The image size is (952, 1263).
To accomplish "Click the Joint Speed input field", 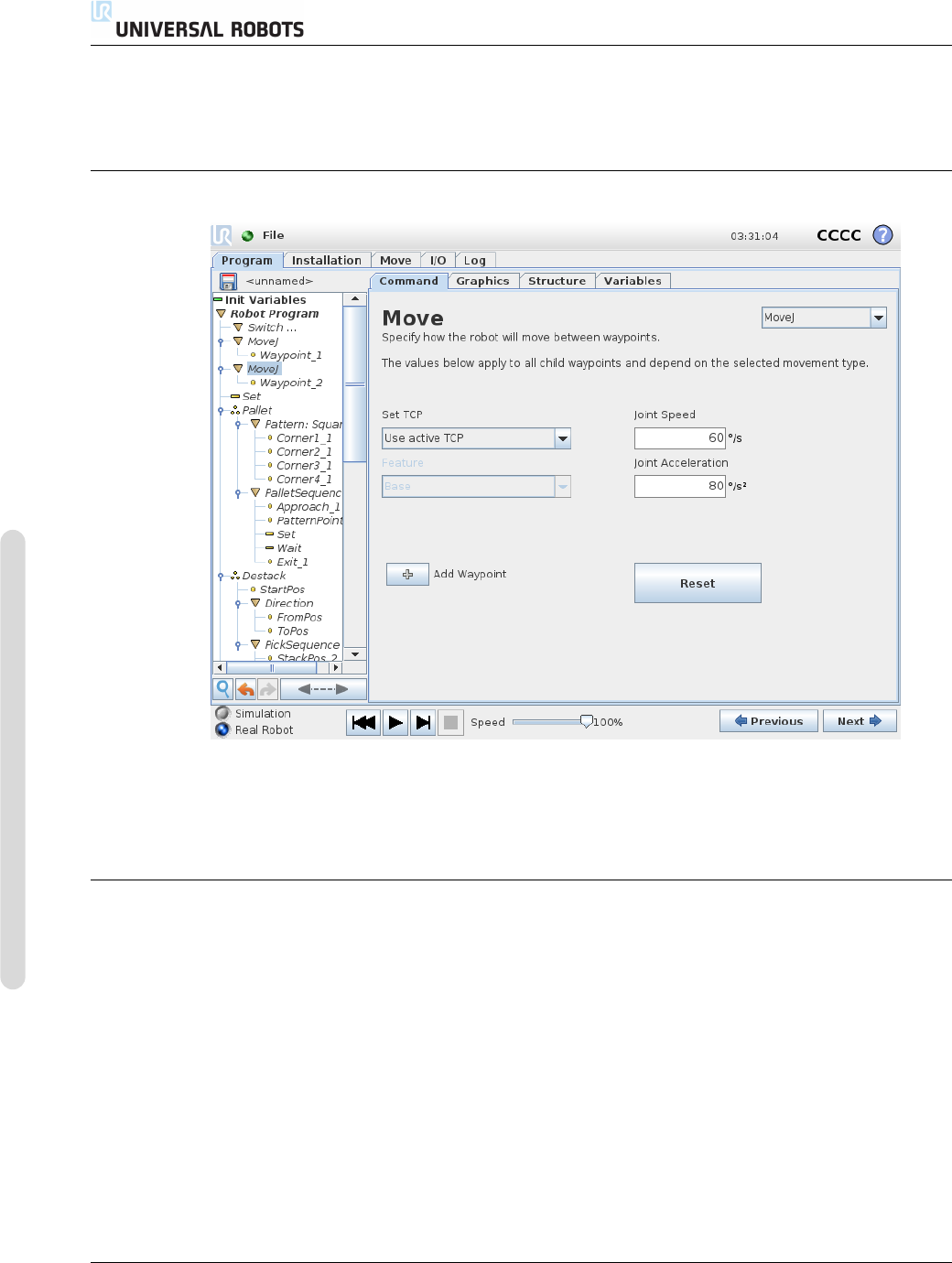I will tap(680, 438).
